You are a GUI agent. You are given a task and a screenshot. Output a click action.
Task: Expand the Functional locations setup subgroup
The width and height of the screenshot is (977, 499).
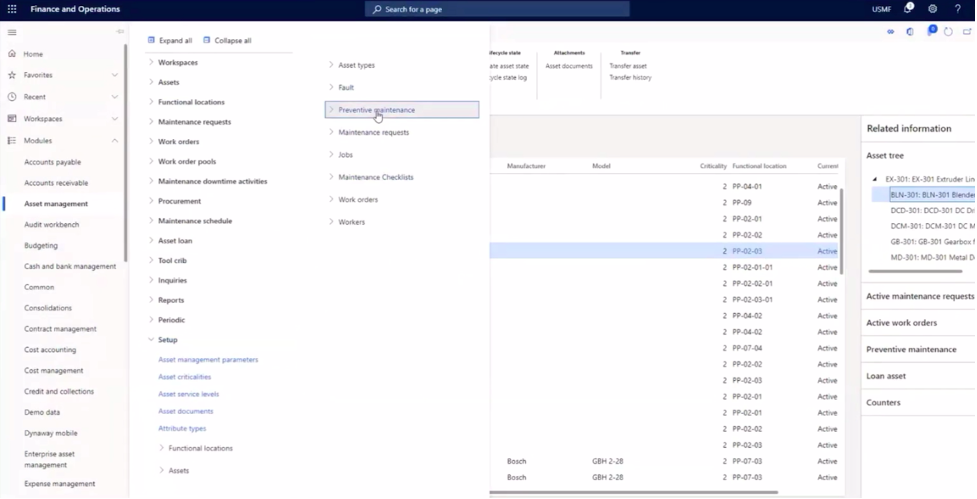(x=161, y=448)
